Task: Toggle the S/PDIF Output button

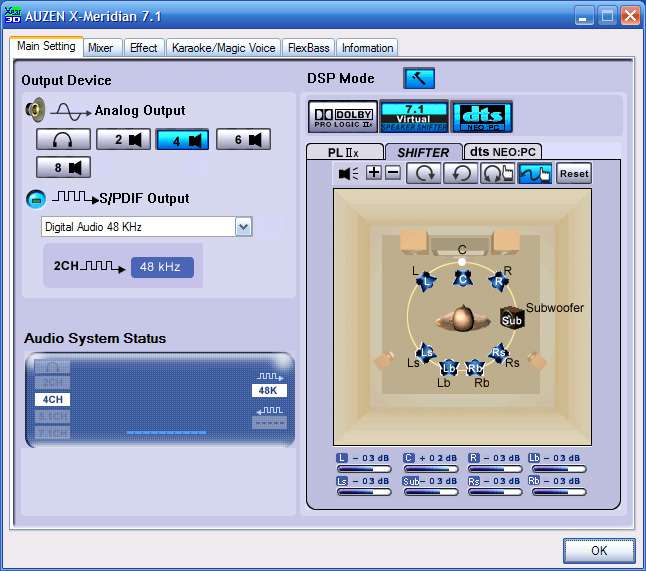Action: 36,199
